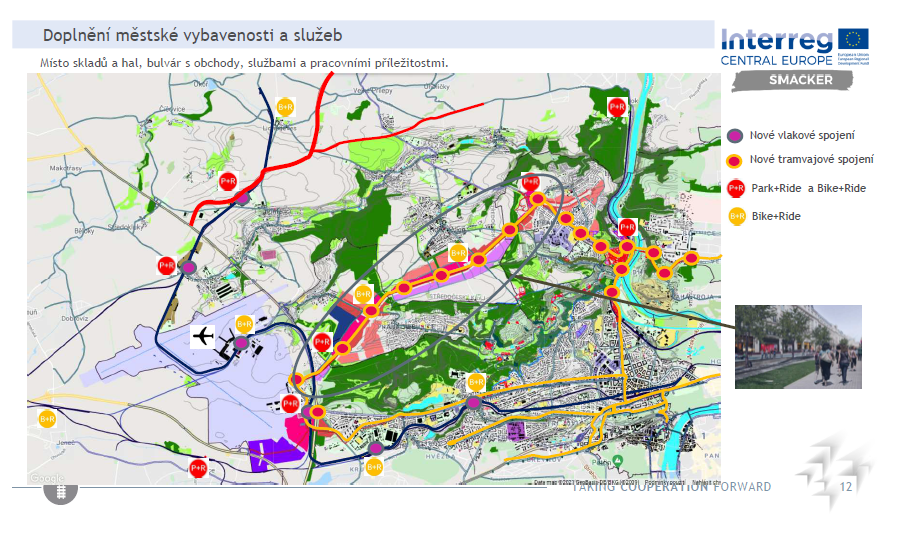Click the legend icon for Nové vlakové spojení
This screenshot has width=920, height=538.
[x=735, y=136]
